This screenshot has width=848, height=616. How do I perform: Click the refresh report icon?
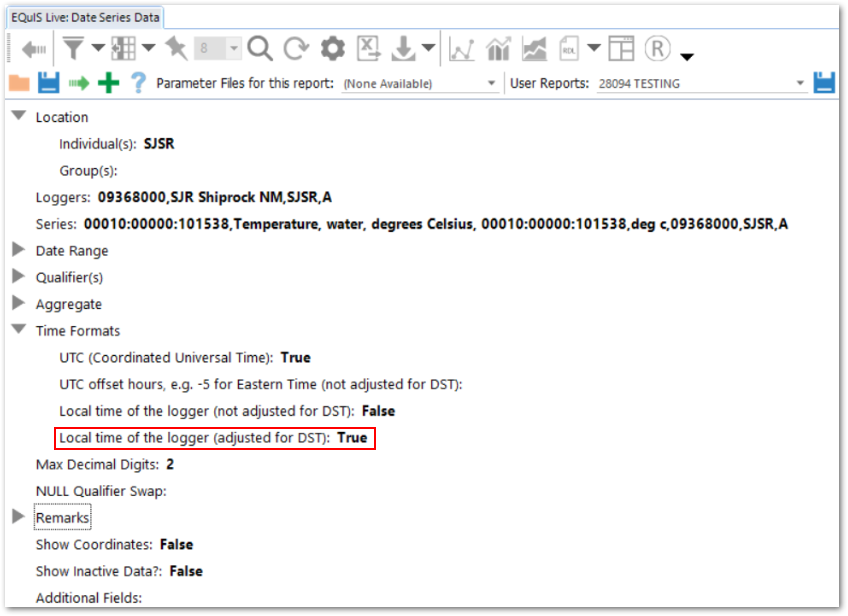point(295,48)
